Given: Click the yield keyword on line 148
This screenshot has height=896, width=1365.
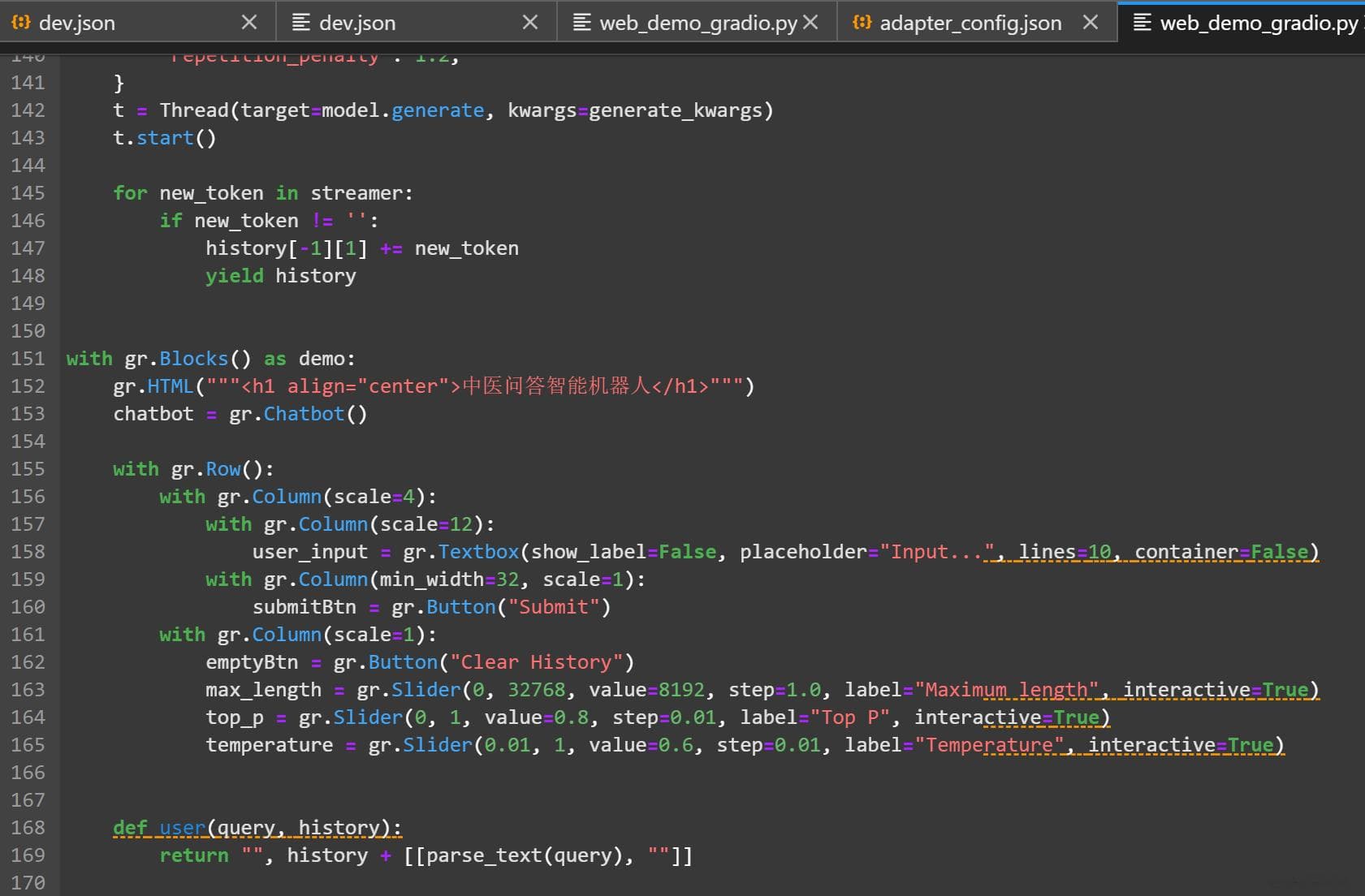Looking at the screenshot, I should 235,276.
